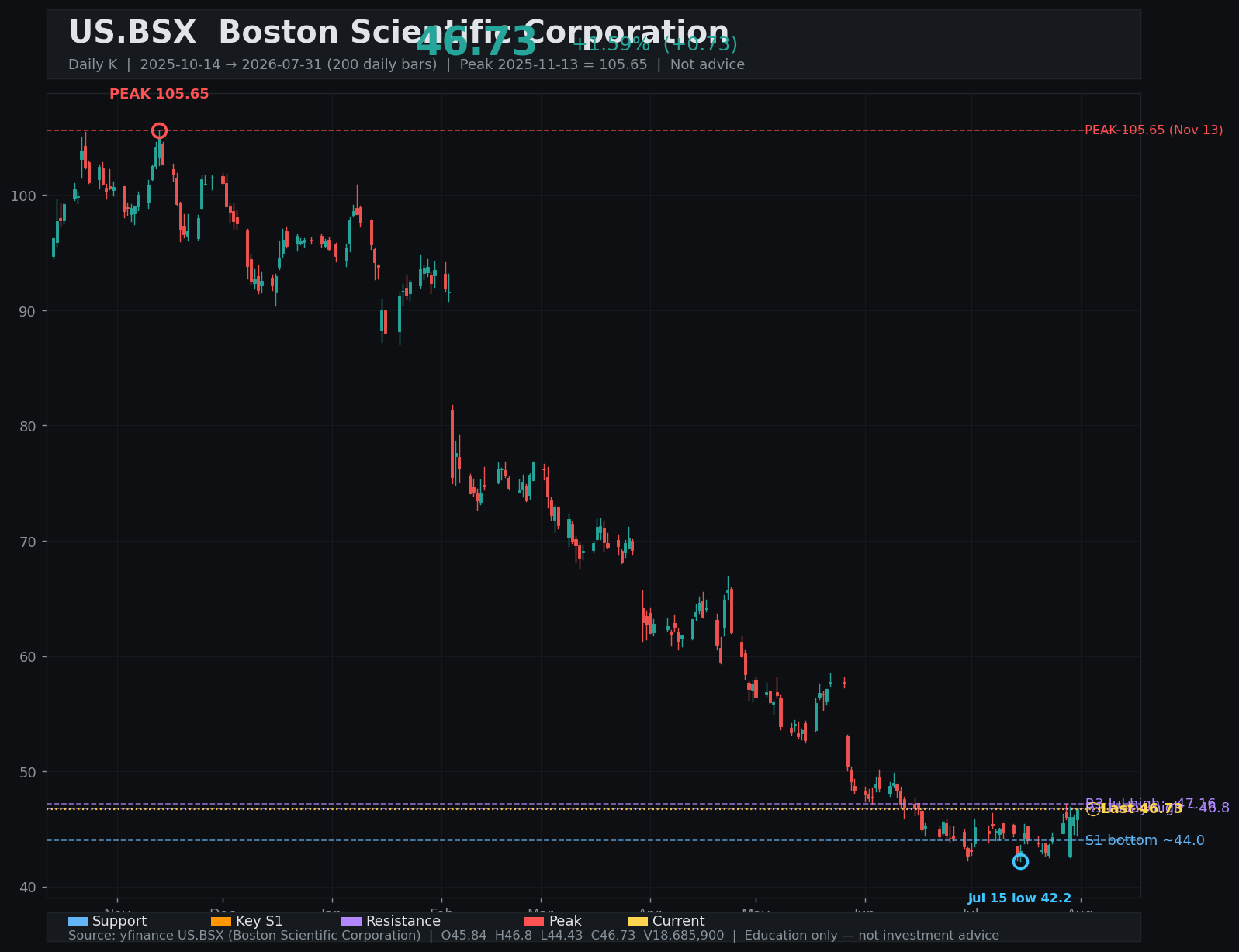Click the yellow Current legend swatch
Viewport: 1239px width, 952px height.
(x=638, y=922)
